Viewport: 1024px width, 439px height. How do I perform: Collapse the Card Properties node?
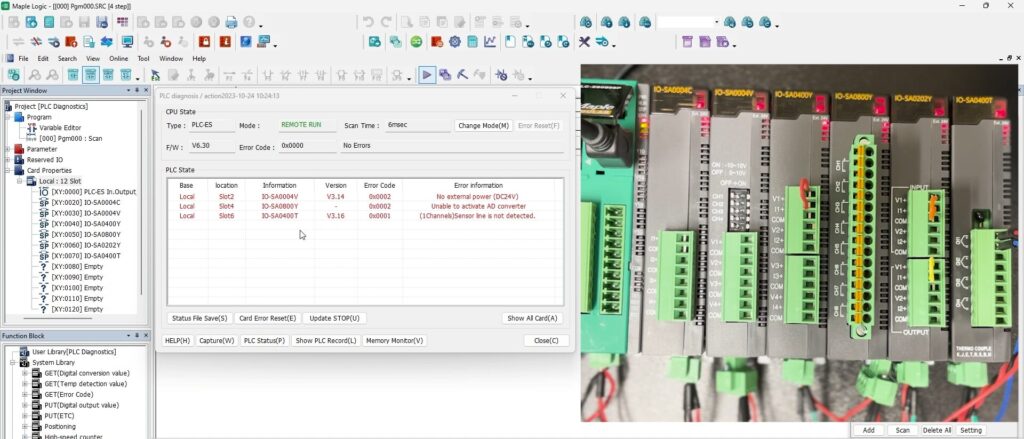(8, 171)
